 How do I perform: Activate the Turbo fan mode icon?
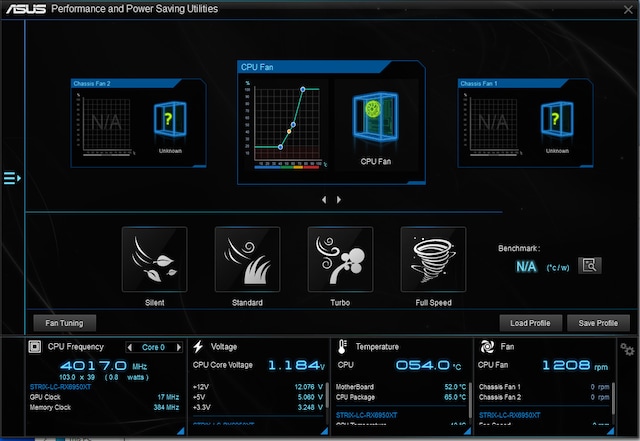[x=340, y=259]
